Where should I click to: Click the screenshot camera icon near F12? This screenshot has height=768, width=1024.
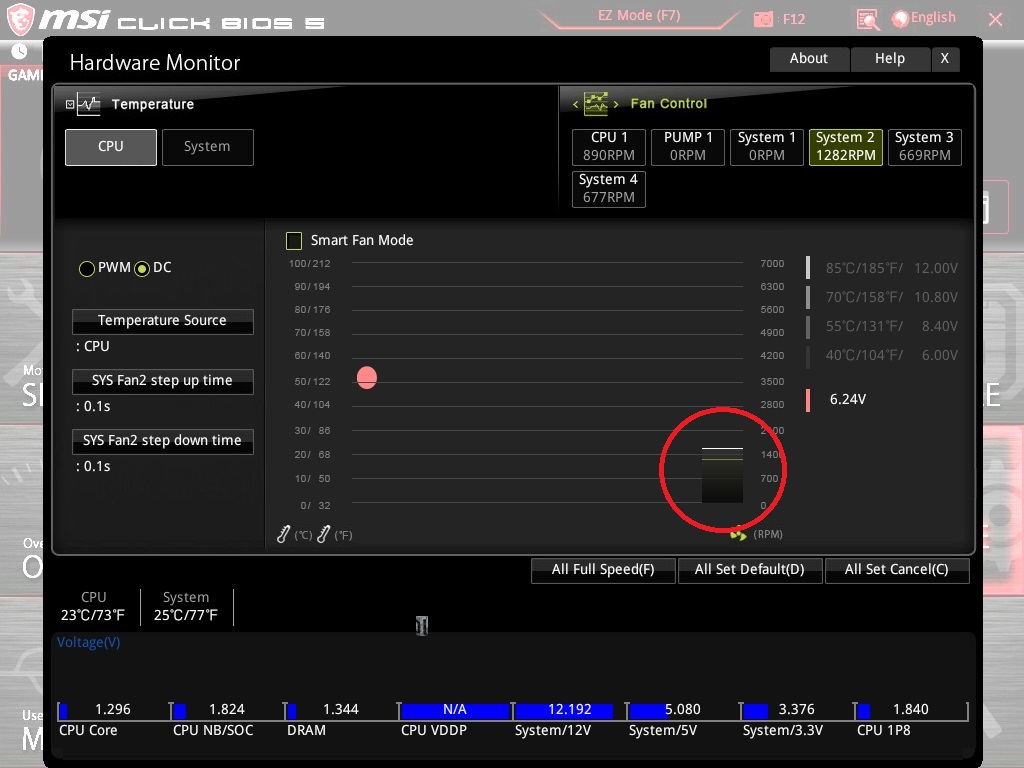tap(763, 19)
